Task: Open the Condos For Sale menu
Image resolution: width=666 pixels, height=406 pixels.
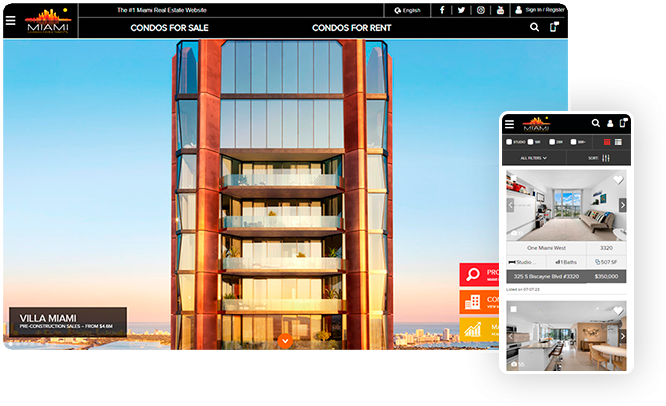Action: 169,28
